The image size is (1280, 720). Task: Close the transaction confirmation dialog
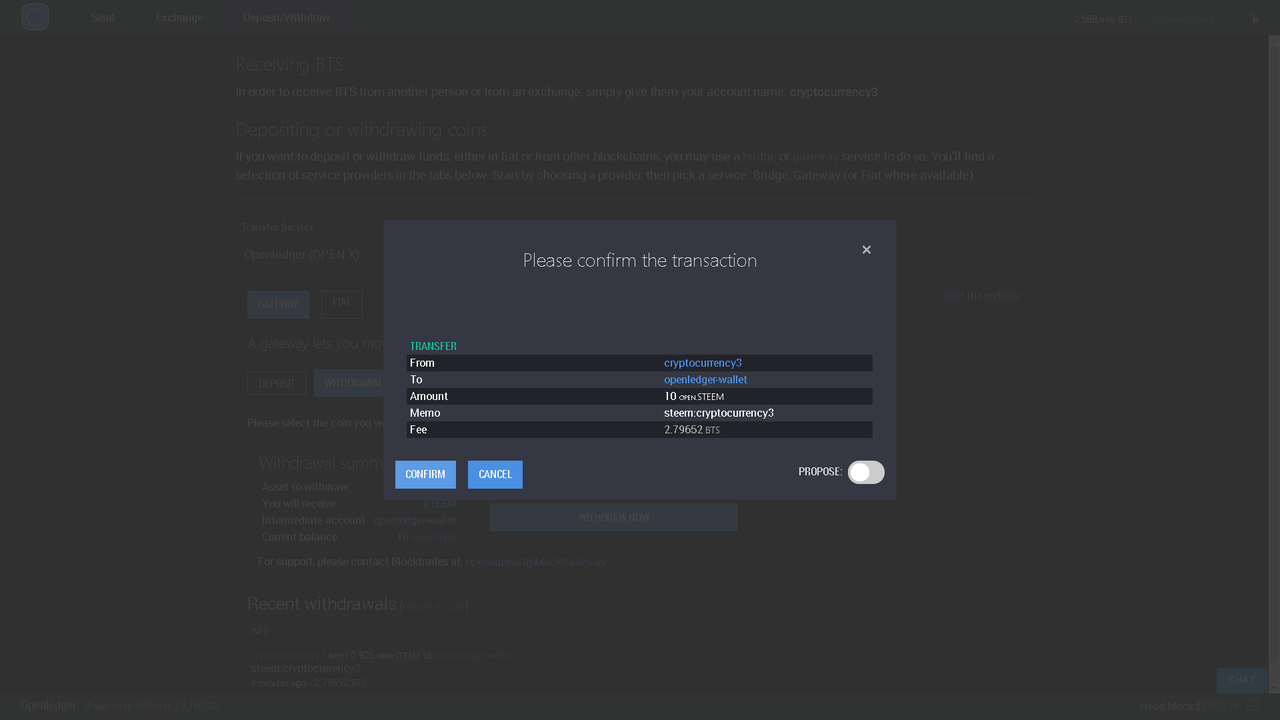pyautogui.click(x=866, y=250)
